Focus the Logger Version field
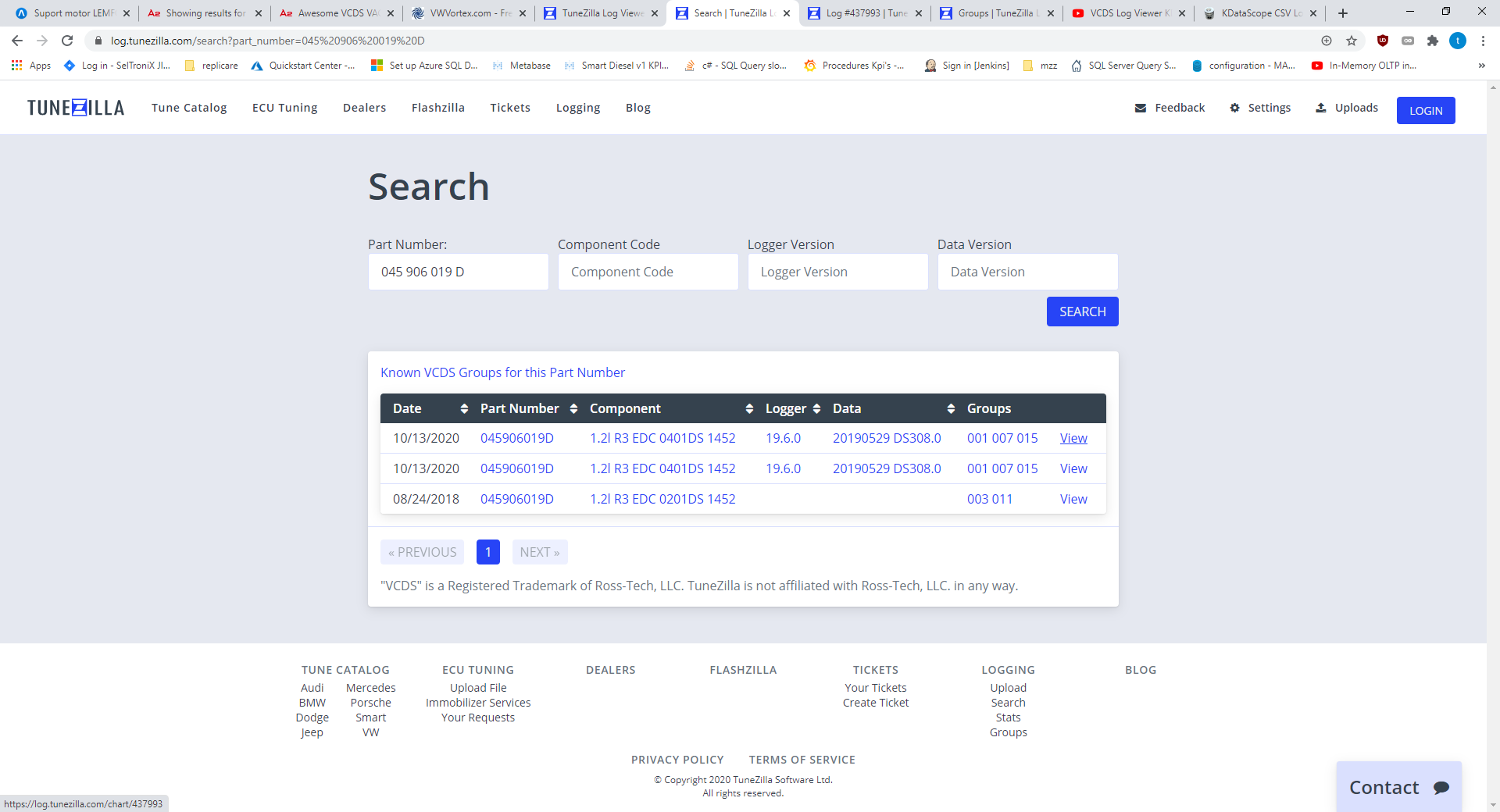1500x812 pixels. tap(838, 272)
